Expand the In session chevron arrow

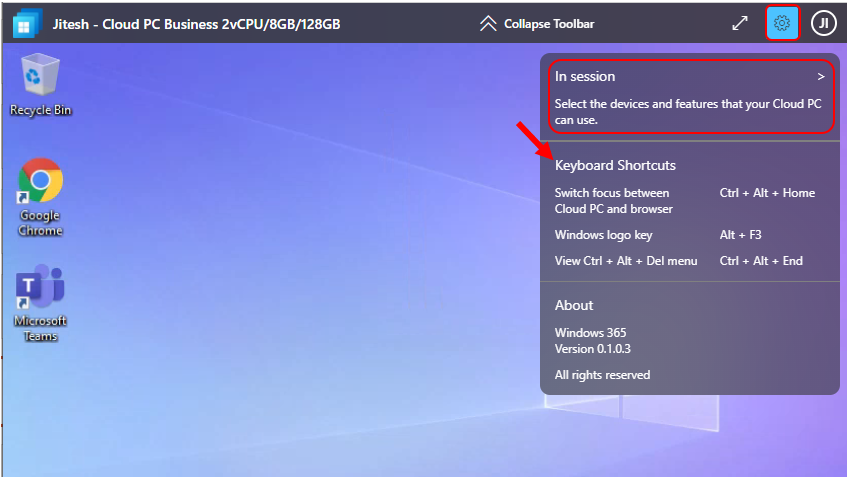point(821,77)
